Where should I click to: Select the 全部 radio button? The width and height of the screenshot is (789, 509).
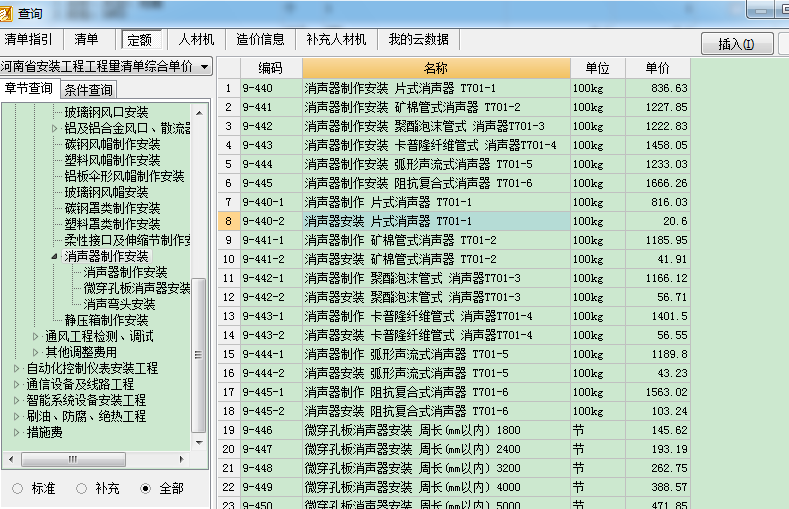pyautogui.click(x=145, y=488)
